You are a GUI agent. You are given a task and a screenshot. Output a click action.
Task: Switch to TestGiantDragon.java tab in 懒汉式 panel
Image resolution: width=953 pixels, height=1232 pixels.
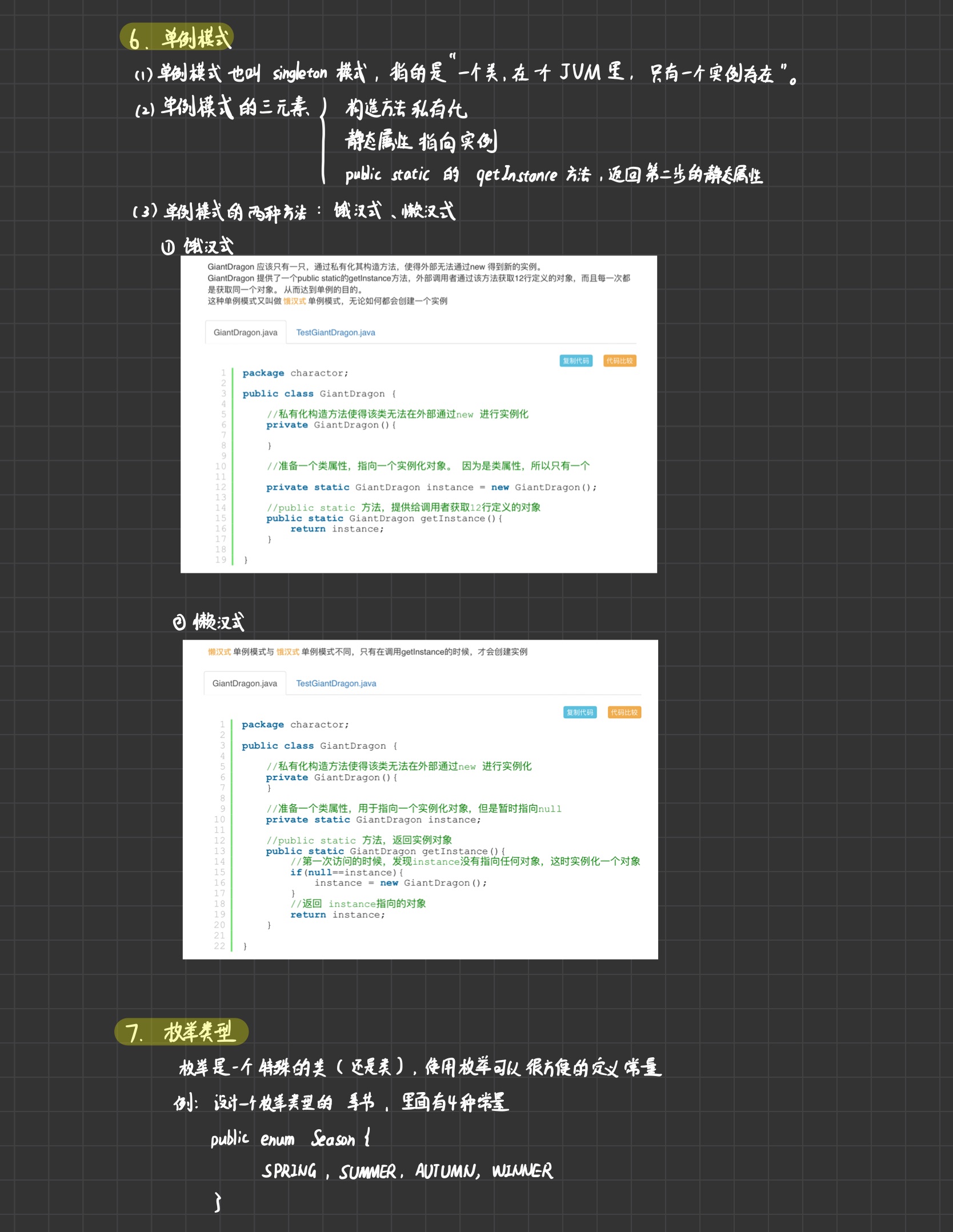pyautogui.click(x=336, y=683)
